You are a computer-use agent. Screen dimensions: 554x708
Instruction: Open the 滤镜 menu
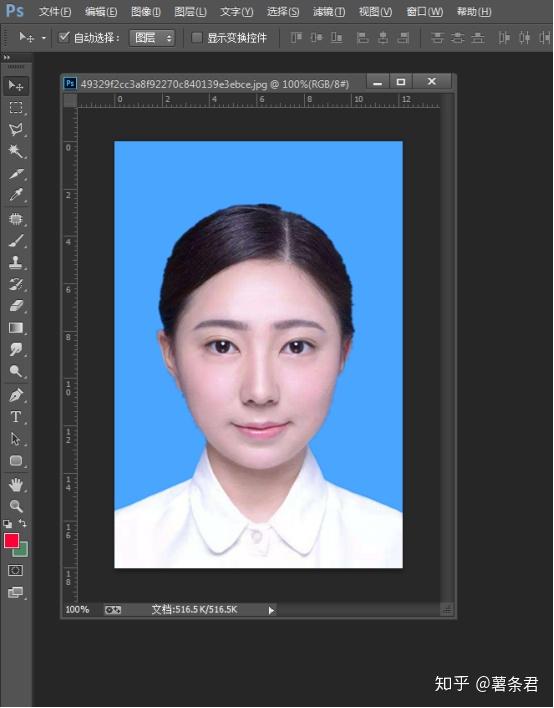(x=329, y=12)
